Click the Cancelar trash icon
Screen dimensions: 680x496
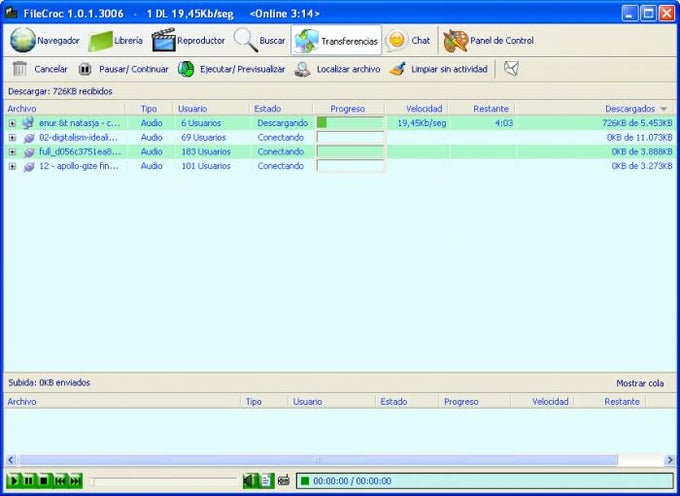coord(20,69)
